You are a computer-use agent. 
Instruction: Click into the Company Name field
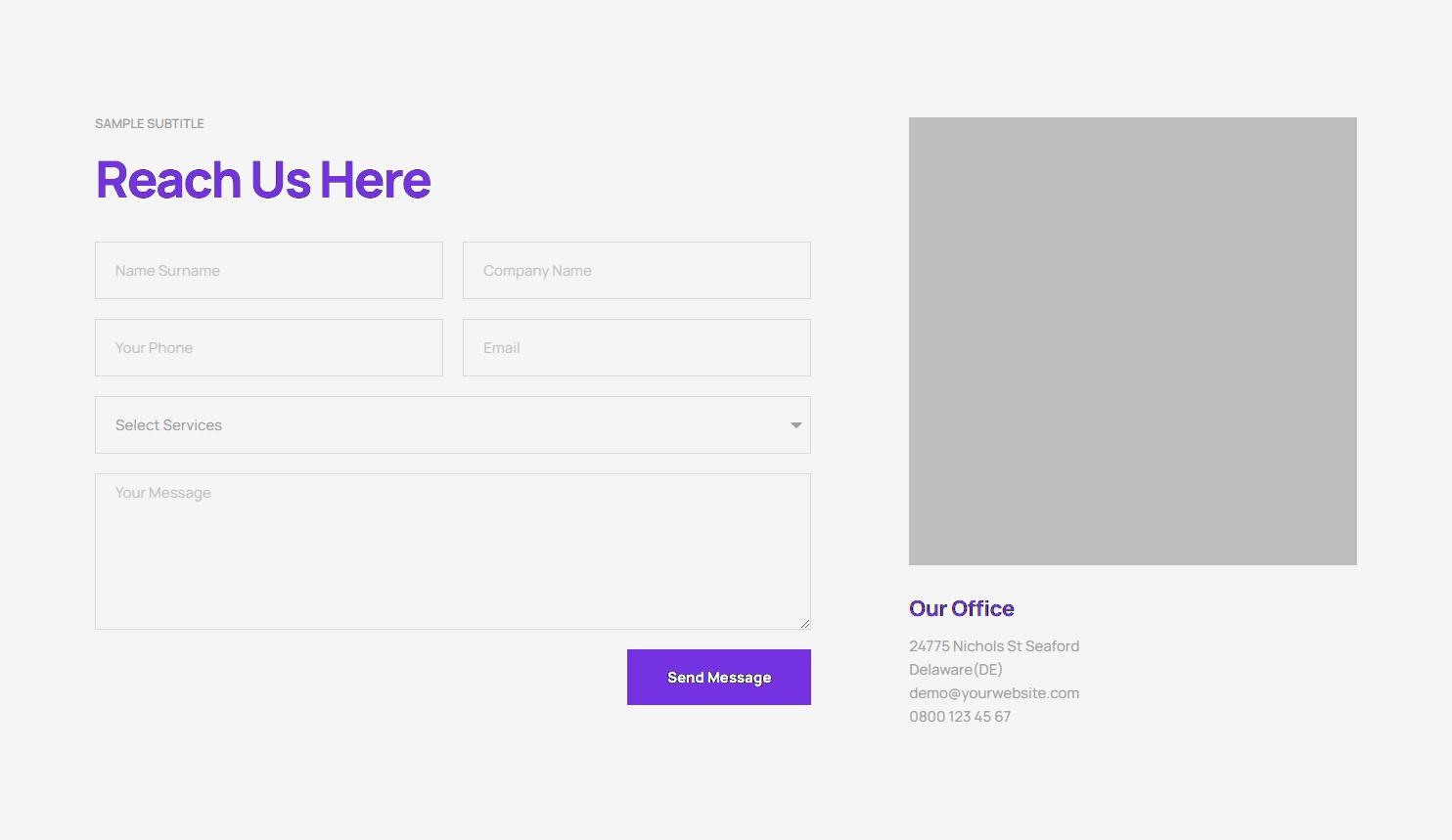pyautogui.click(x=636, y=271)
